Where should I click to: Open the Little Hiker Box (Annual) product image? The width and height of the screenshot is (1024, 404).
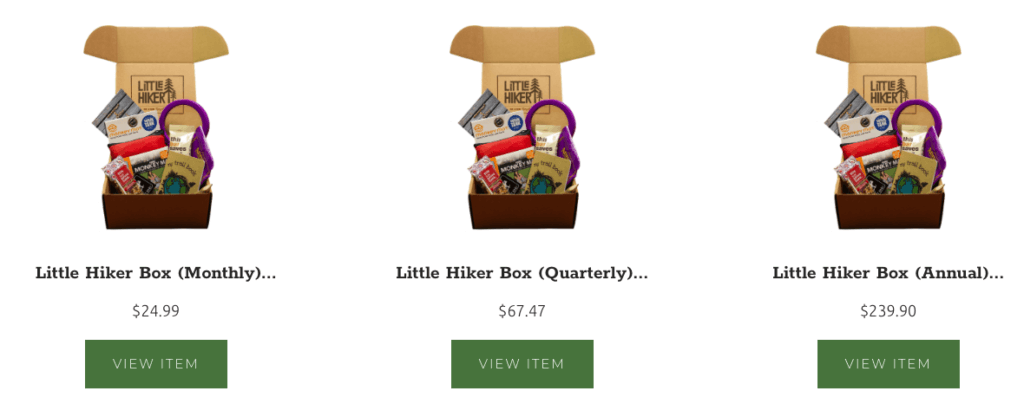(x=888, y=127)
